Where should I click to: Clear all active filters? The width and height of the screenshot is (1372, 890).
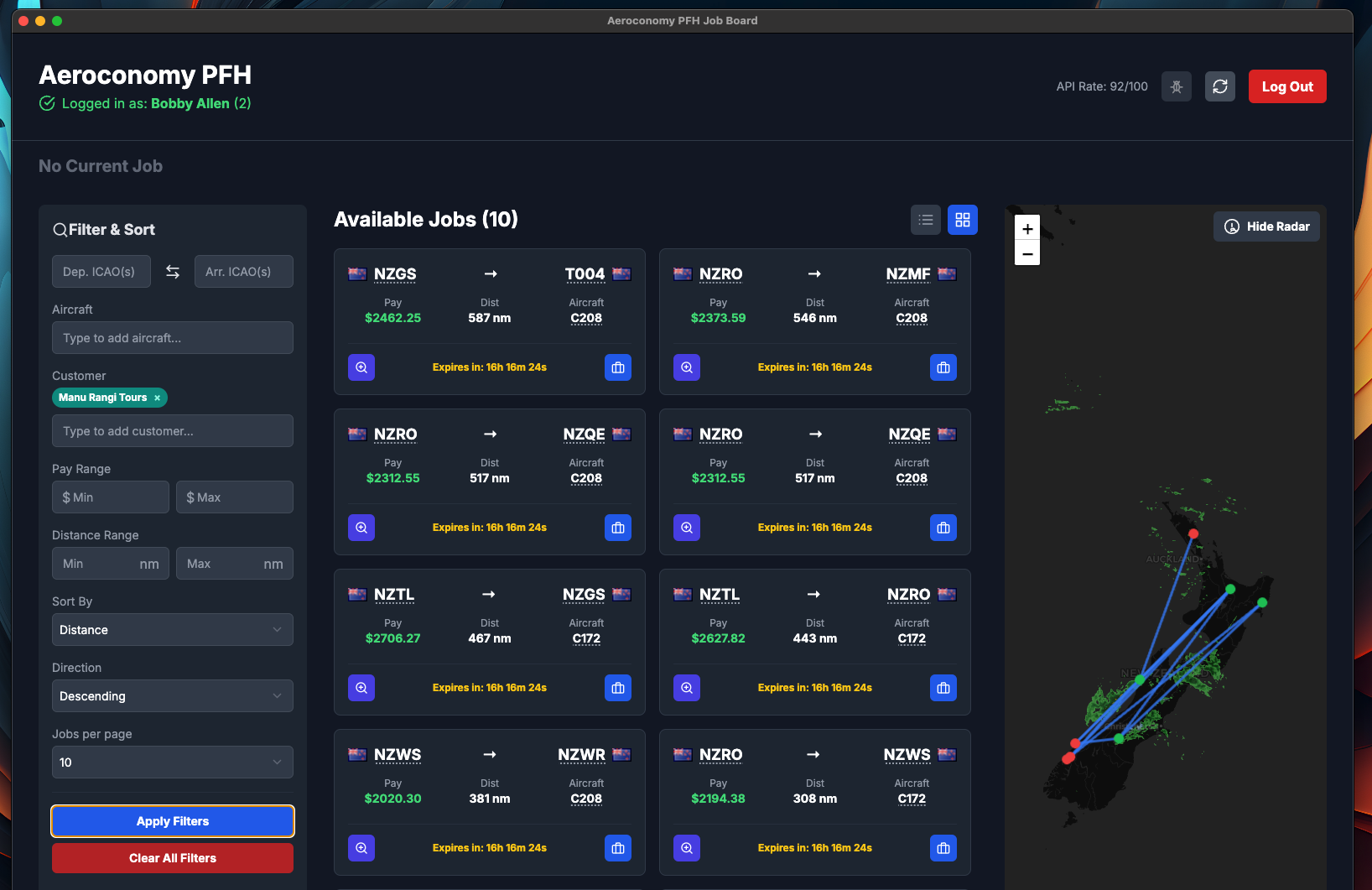pos(172,858)
